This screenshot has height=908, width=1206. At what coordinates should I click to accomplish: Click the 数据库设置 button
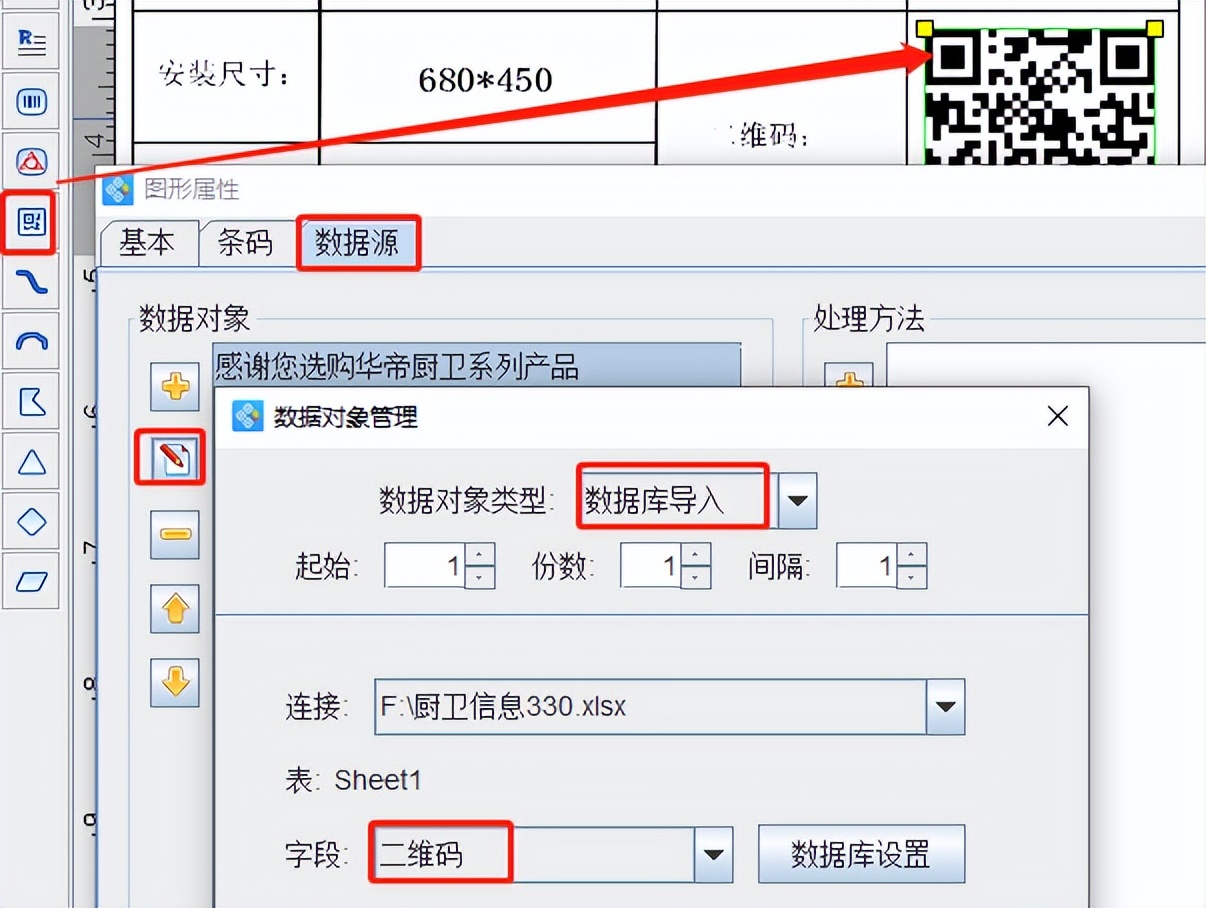coord(861,854)
